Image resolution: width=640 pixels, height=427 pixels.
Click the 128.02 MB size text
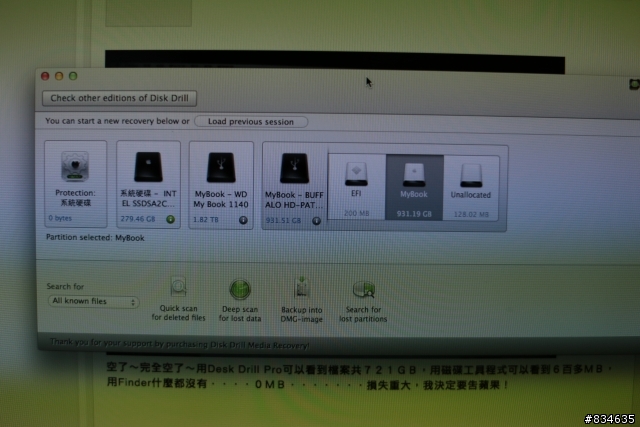[471, 214]
